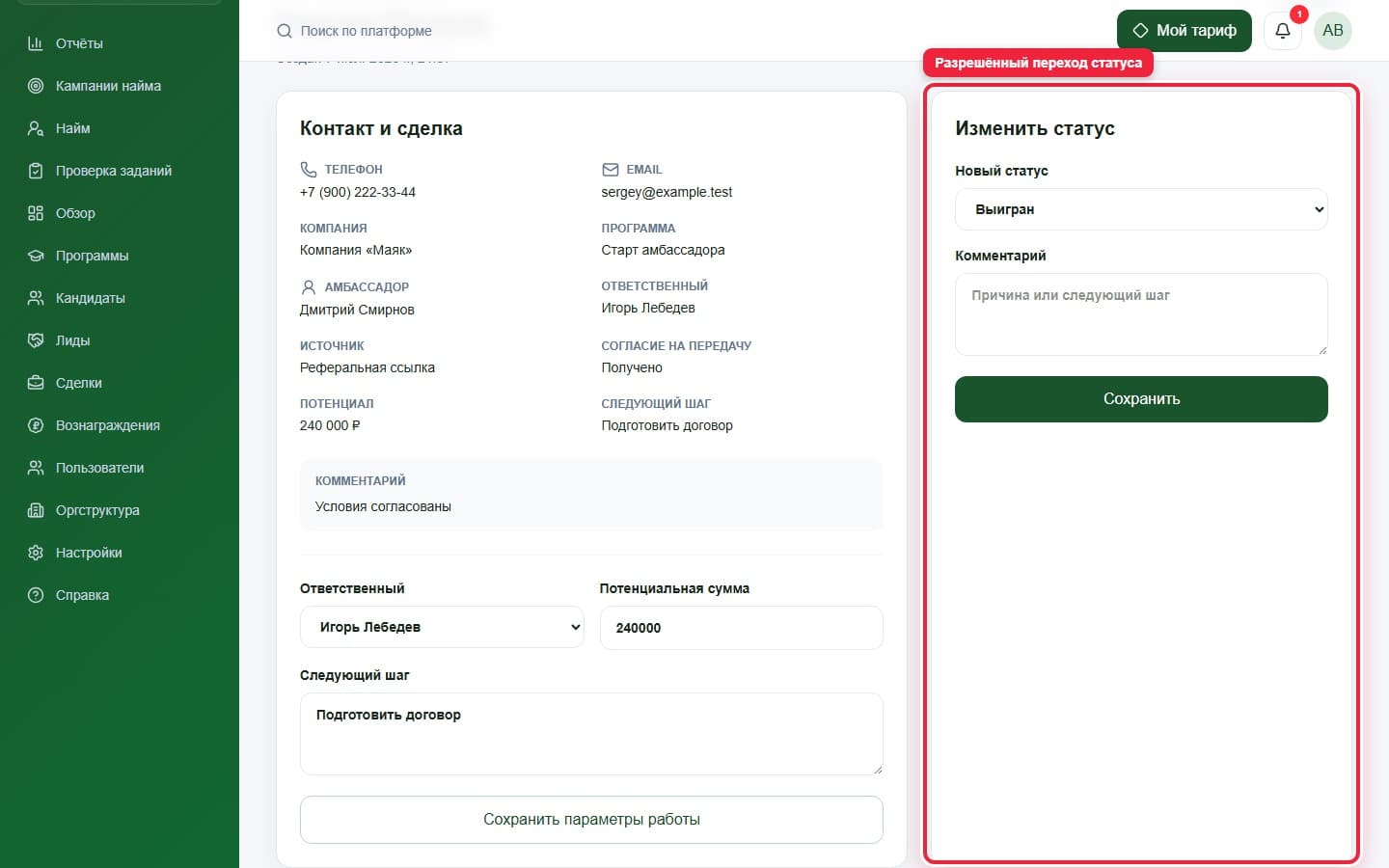This screenshot has width=1389, height=868.
Task: Click the question mark icon beside Справка
Action: click(x=36, y=595)
